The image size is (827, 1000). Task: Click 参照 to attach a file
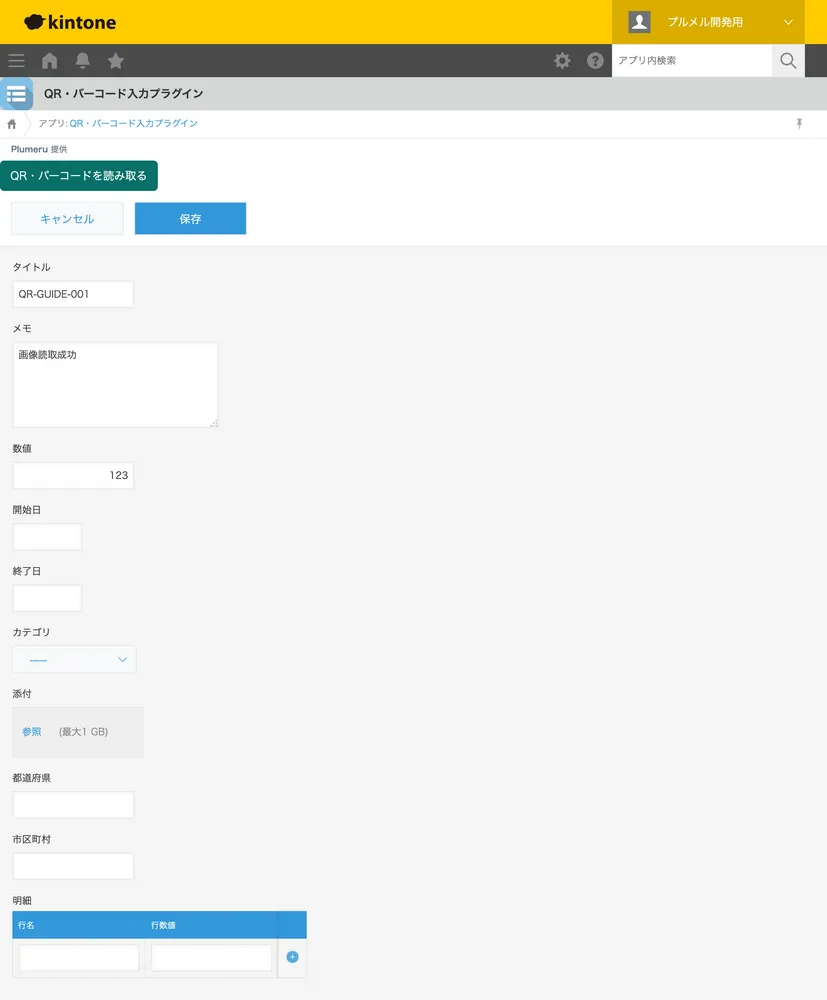point(31,732)
